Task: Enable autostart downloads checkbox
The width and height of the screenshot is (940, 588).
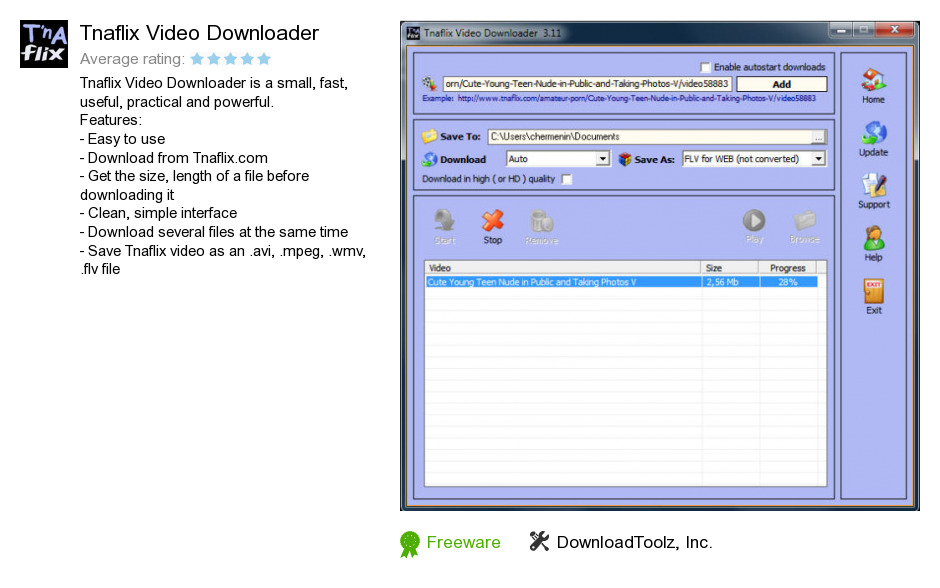Action: pos(706,67)
